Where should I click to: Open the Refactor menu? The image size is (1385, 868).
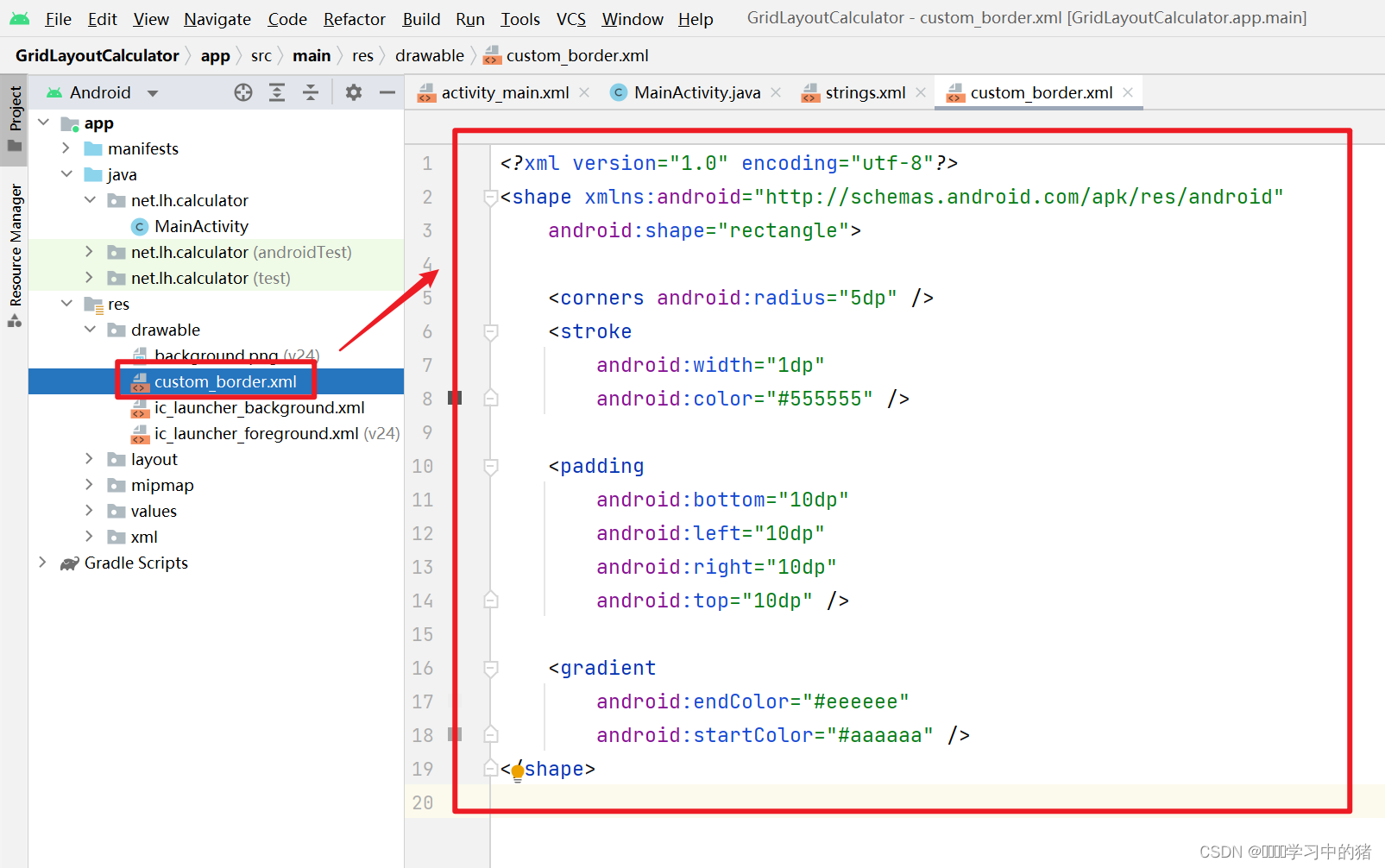point(354,19)
